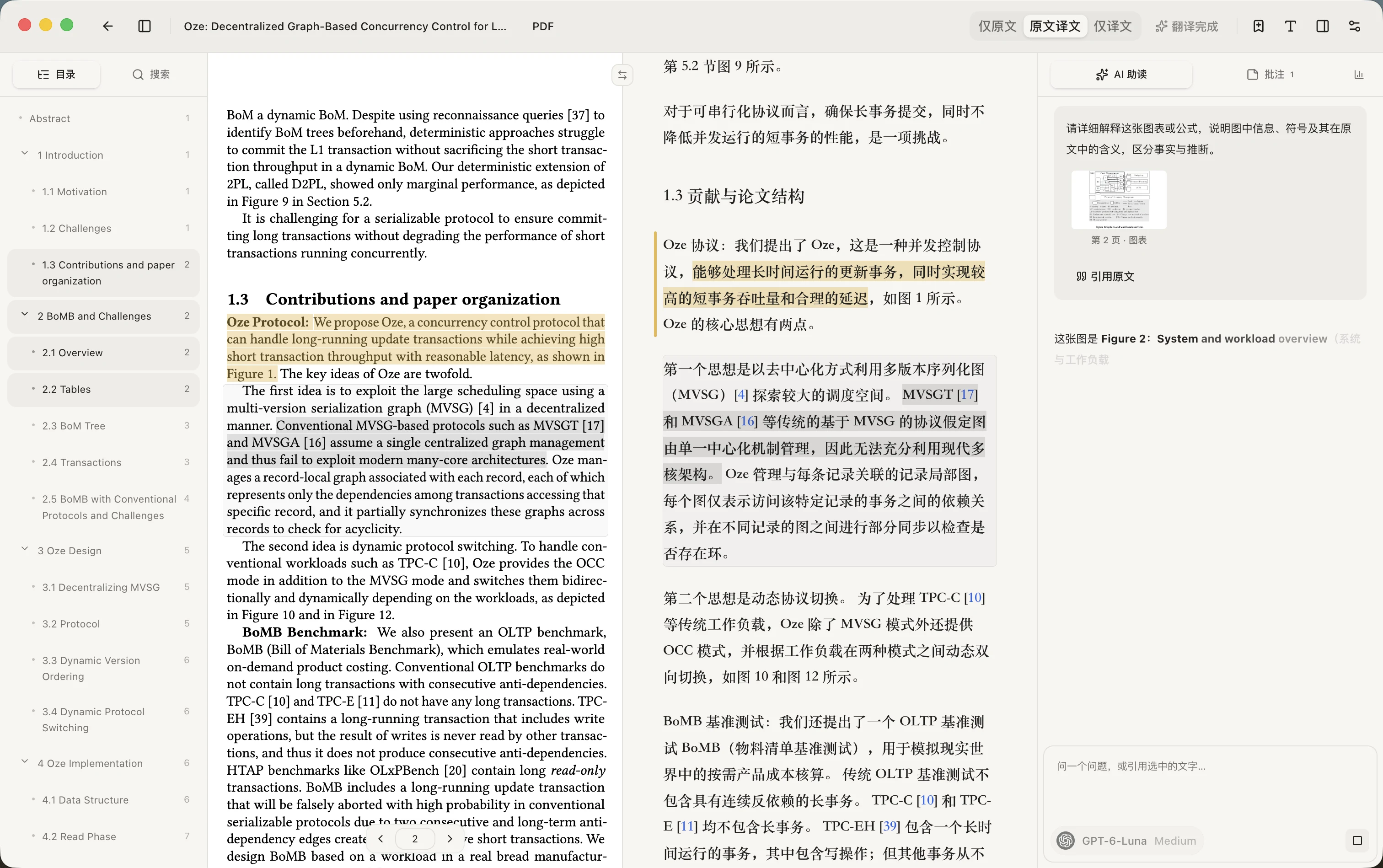Show translation only (仅译文)

pos(1113,27)
